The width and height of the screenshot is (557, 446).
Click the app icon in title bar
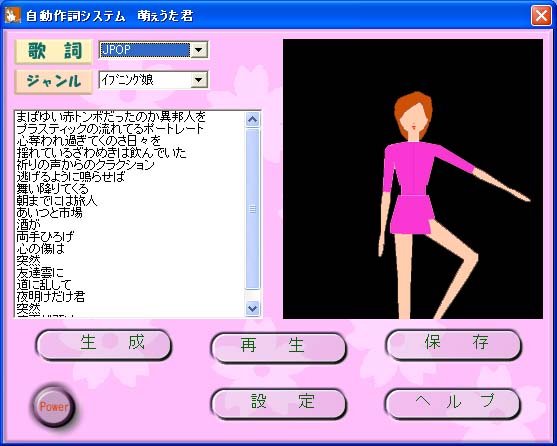pyautogui.click(x=12, y=16)
